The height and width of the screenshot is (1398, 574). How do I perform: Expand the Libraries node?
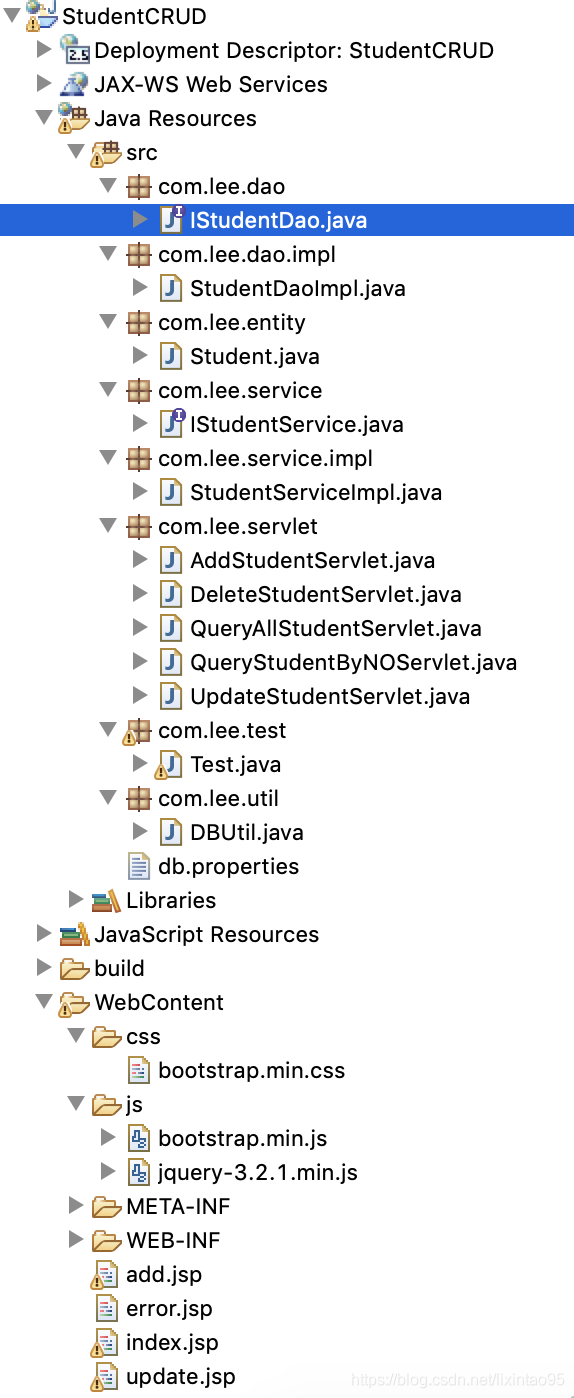[75, 900]
